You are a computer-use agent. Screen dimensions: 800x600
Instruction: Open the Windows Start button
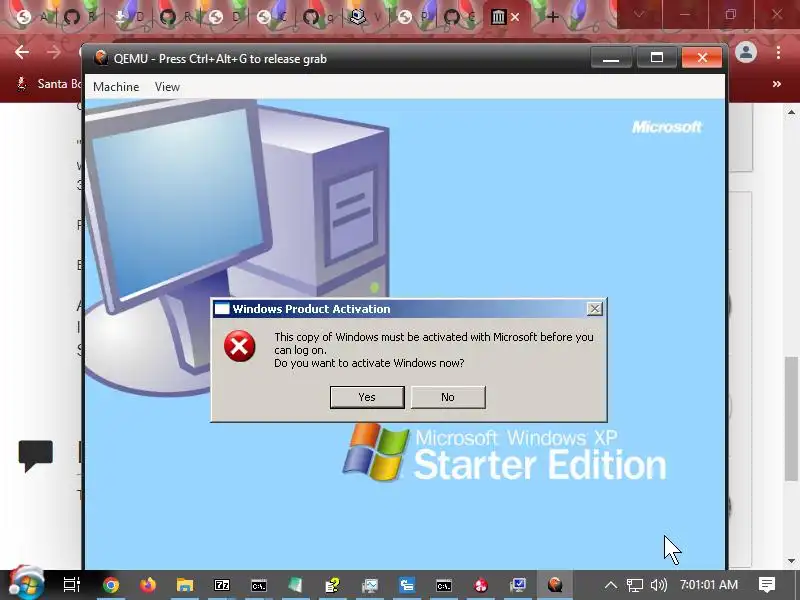(x=27, y=583)
